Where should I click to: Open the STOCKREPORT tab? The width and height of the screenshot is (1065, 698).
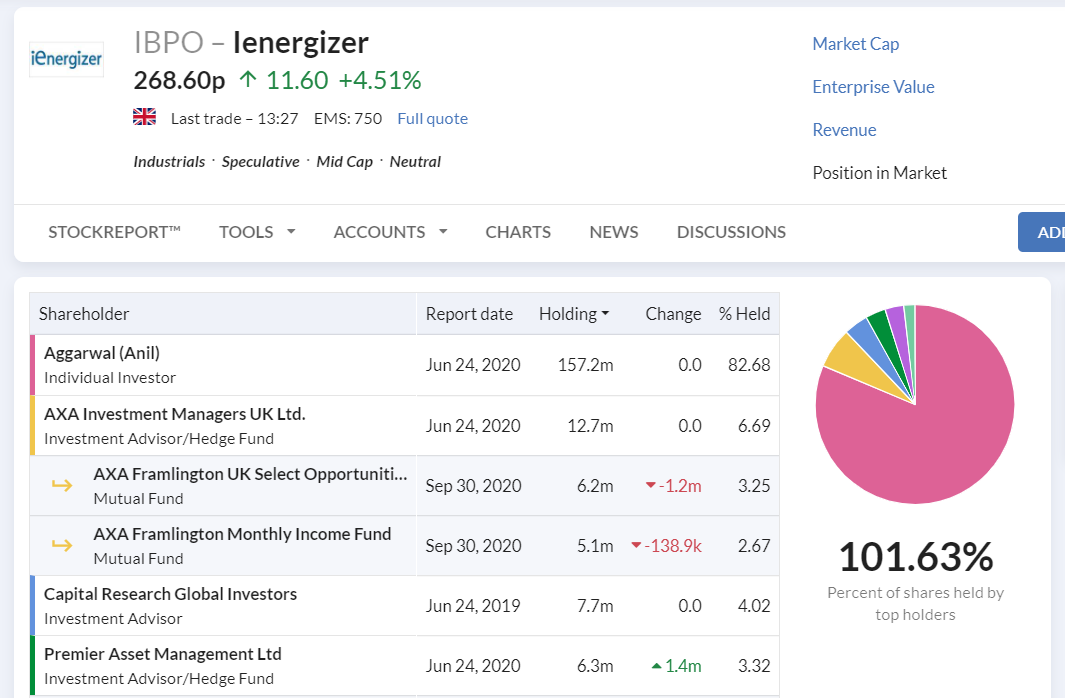point(114,232)
